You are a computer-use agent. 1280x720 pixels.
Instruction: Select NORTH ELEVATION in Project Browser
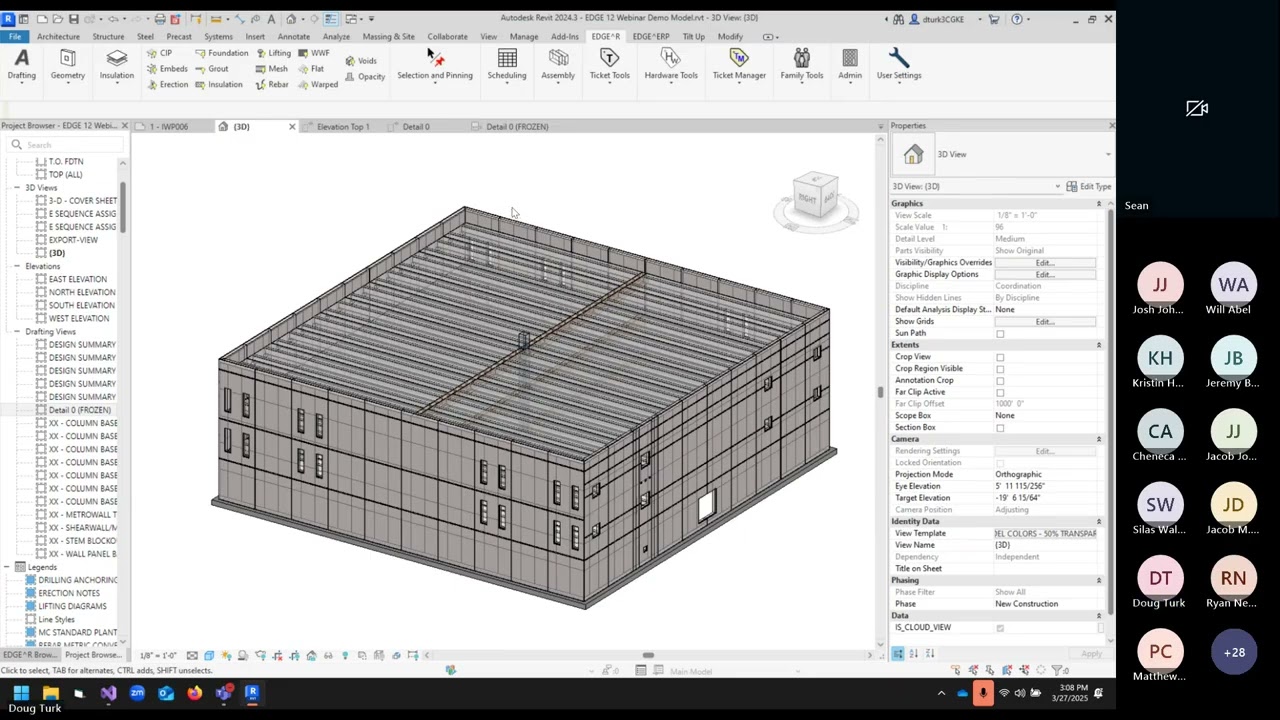81,293
